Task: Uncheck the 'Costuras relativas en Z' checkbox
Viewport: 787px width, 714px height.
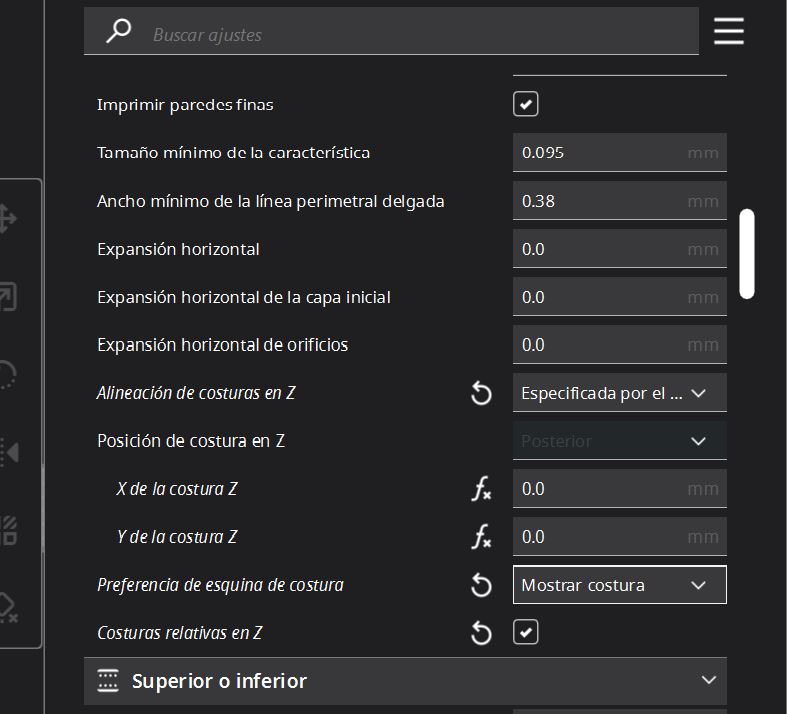Action: coord(526,632)
